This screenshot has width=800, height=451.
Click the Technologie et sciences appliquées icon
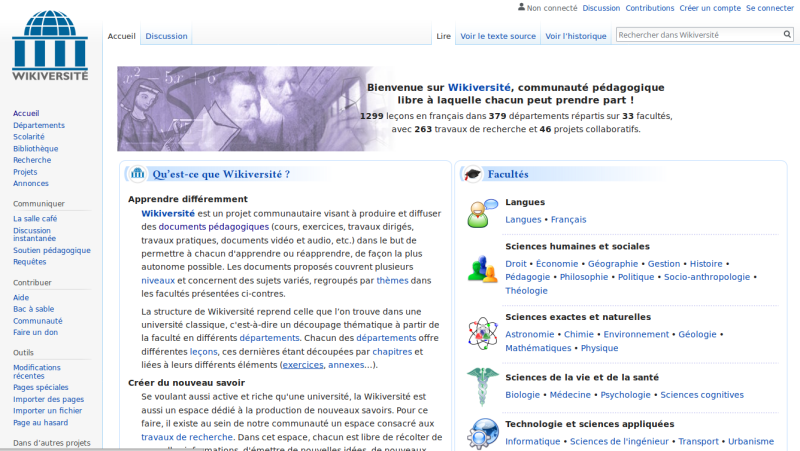483,433
